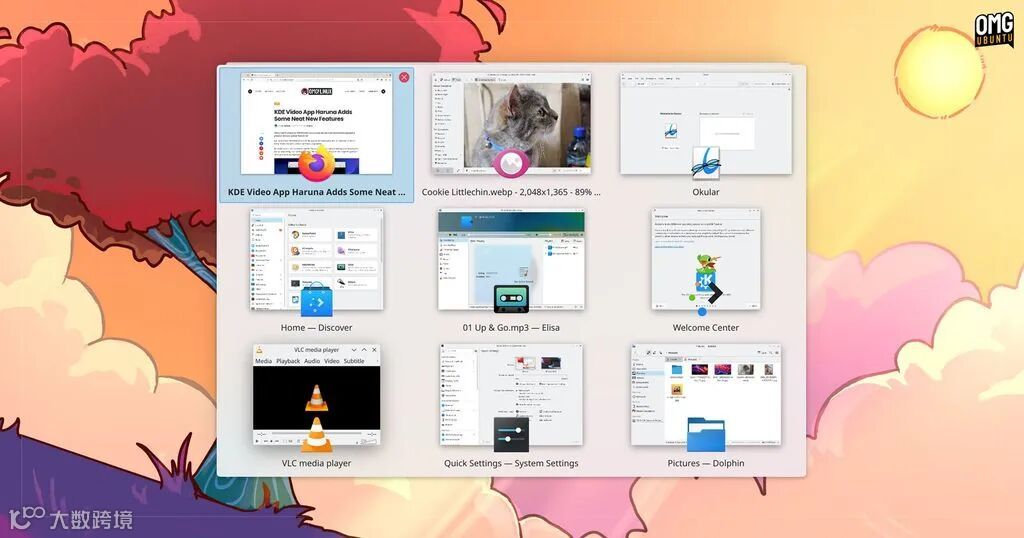Viewport: 1024px width, 538px height.
Task: Select the VLC black video window preview
Action: [317, 395]
